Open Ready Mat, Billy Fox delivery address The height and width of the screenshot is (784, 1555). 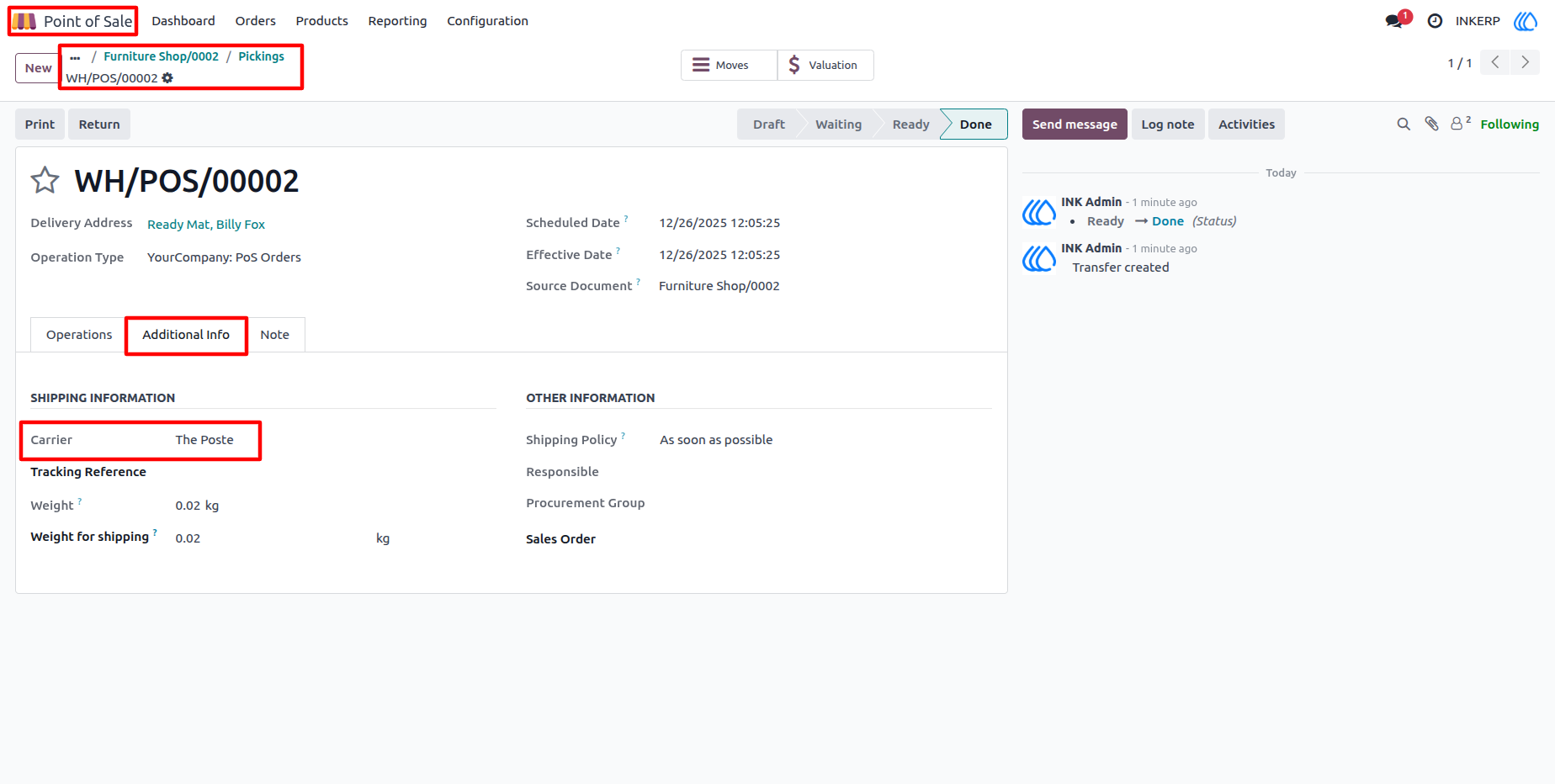[x=206, y=225]
